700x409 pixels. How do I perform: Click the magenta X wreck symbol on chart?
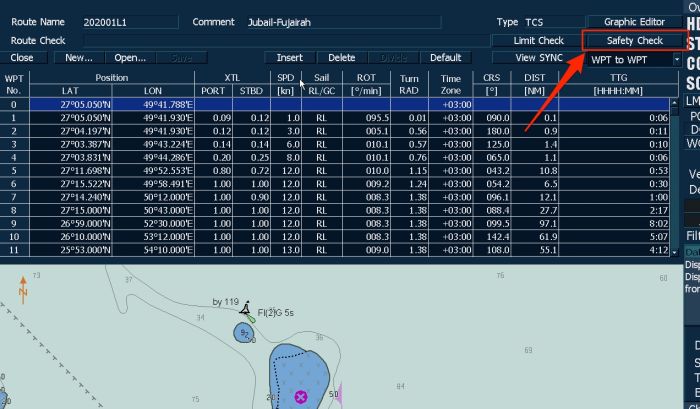[x=300, y=397]
